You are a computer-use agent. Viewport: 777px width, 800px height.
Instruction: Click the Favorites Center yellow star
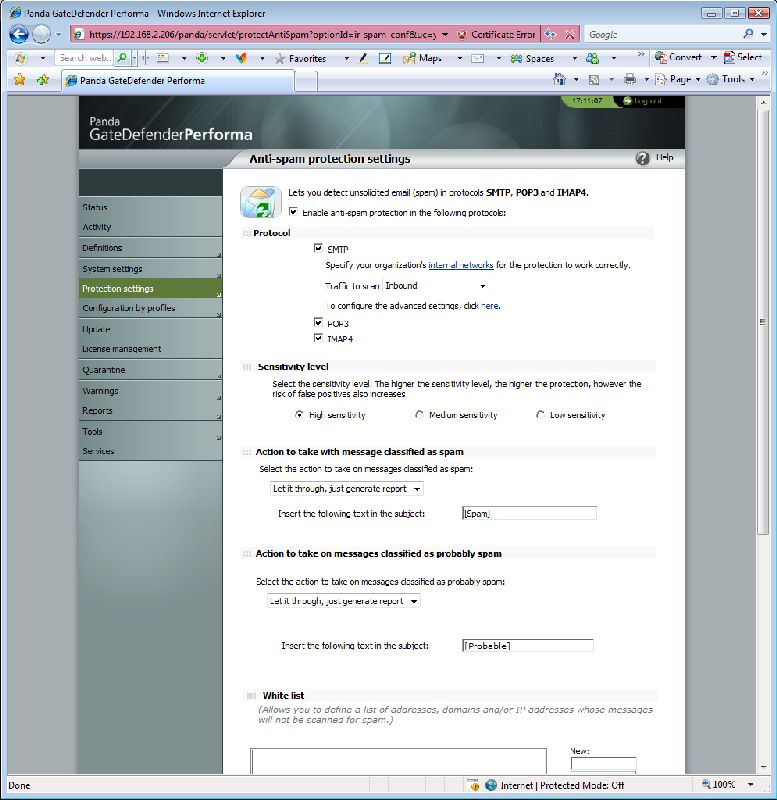tap(19, 80)
